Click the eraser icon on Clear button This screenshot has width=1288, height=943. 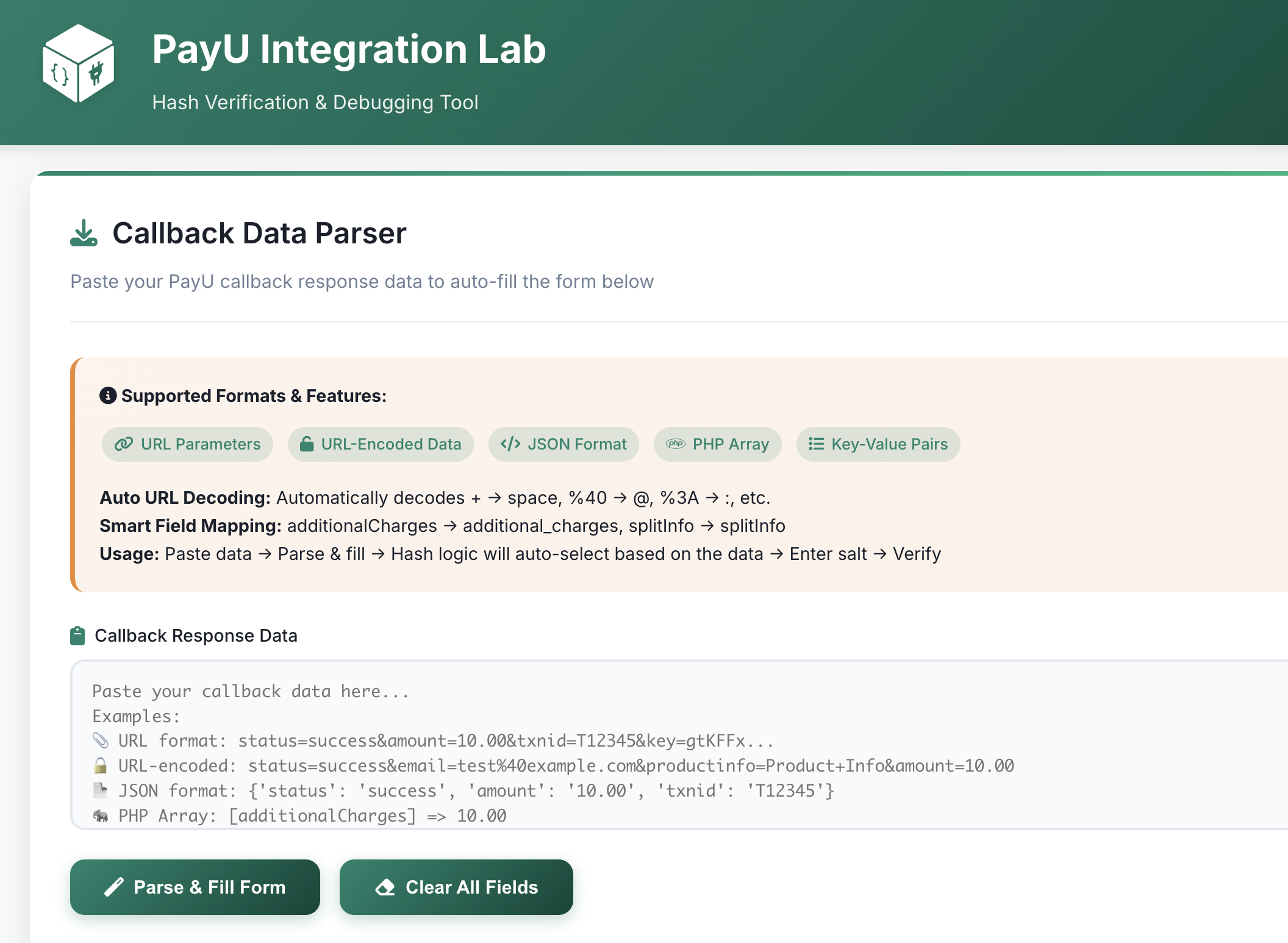click(x=385, y=887)
